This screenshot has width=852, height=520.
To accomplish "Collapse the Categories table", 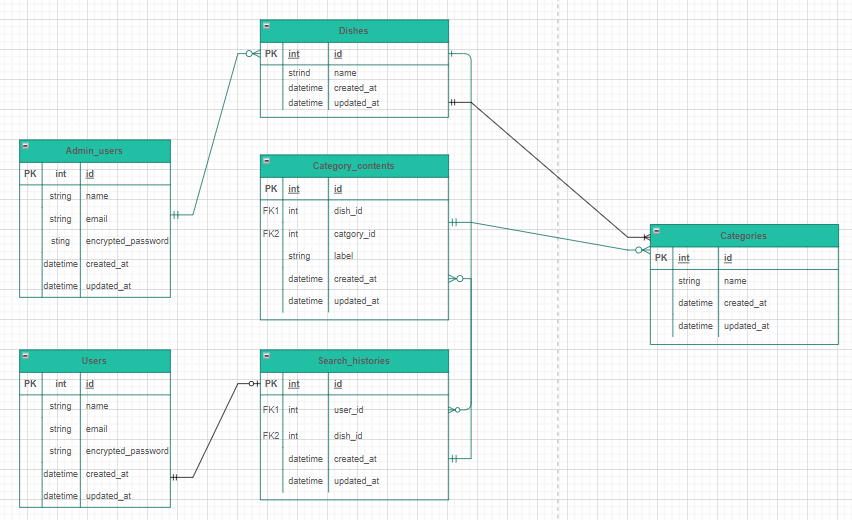I will pos(656,230).
